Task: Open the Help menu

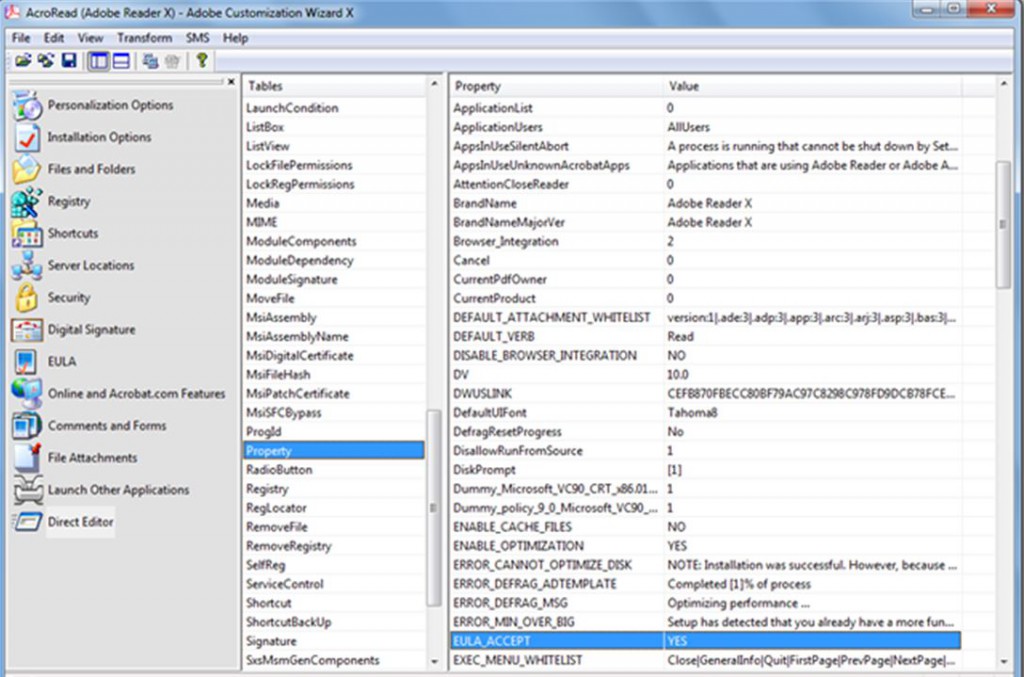Action: click(x=235, y=38)
